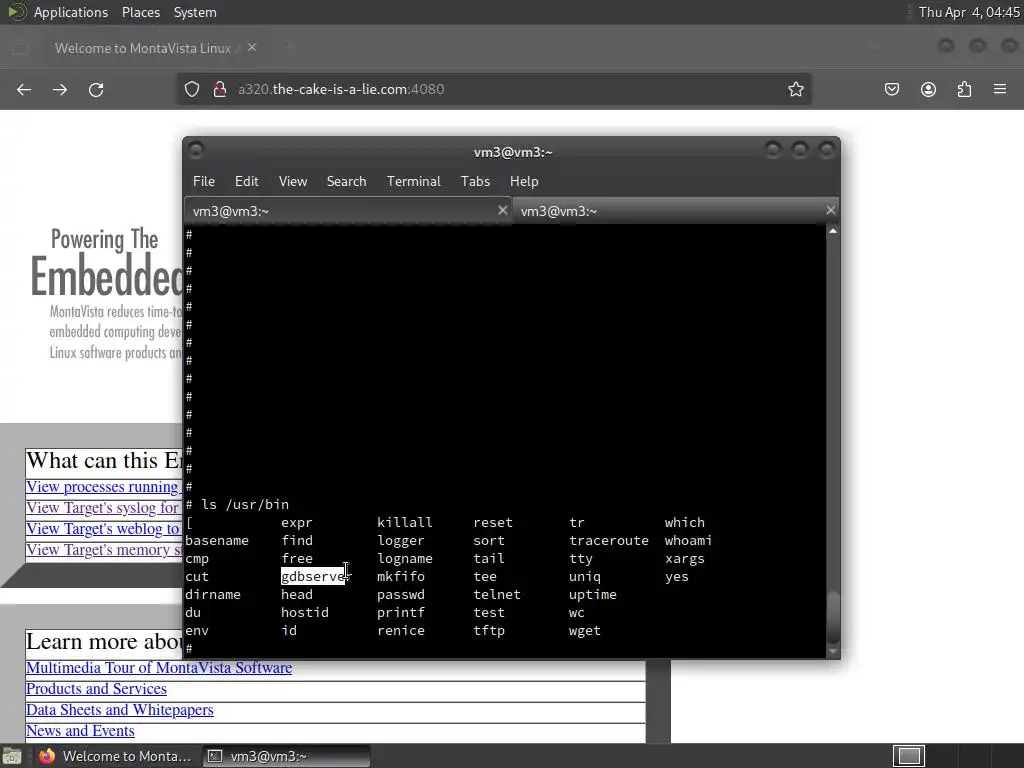Switch to the second vm3@vm3:~ terminal tab
Image resolution: width=1024 pixels, height=768 pixels.
pyautogui.click(x=675, y=211)
